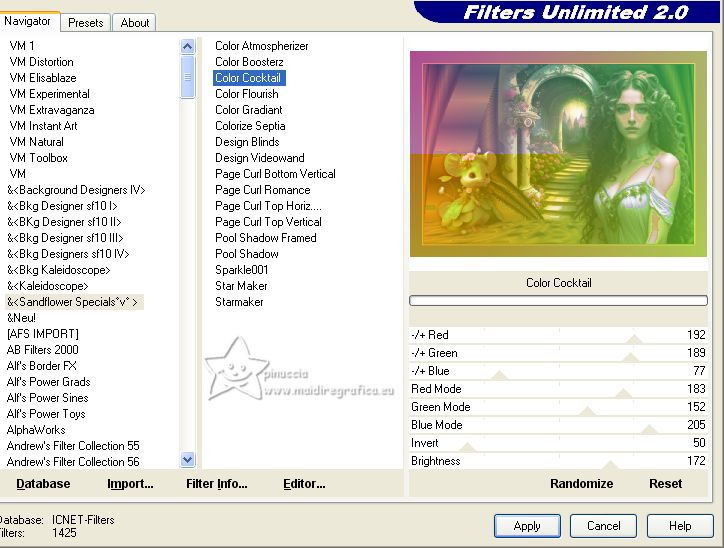This screenshot has width=724, height=548.
Task: Cancel the filter dialog
Action: pyautogui.click(x=603, y=526)
